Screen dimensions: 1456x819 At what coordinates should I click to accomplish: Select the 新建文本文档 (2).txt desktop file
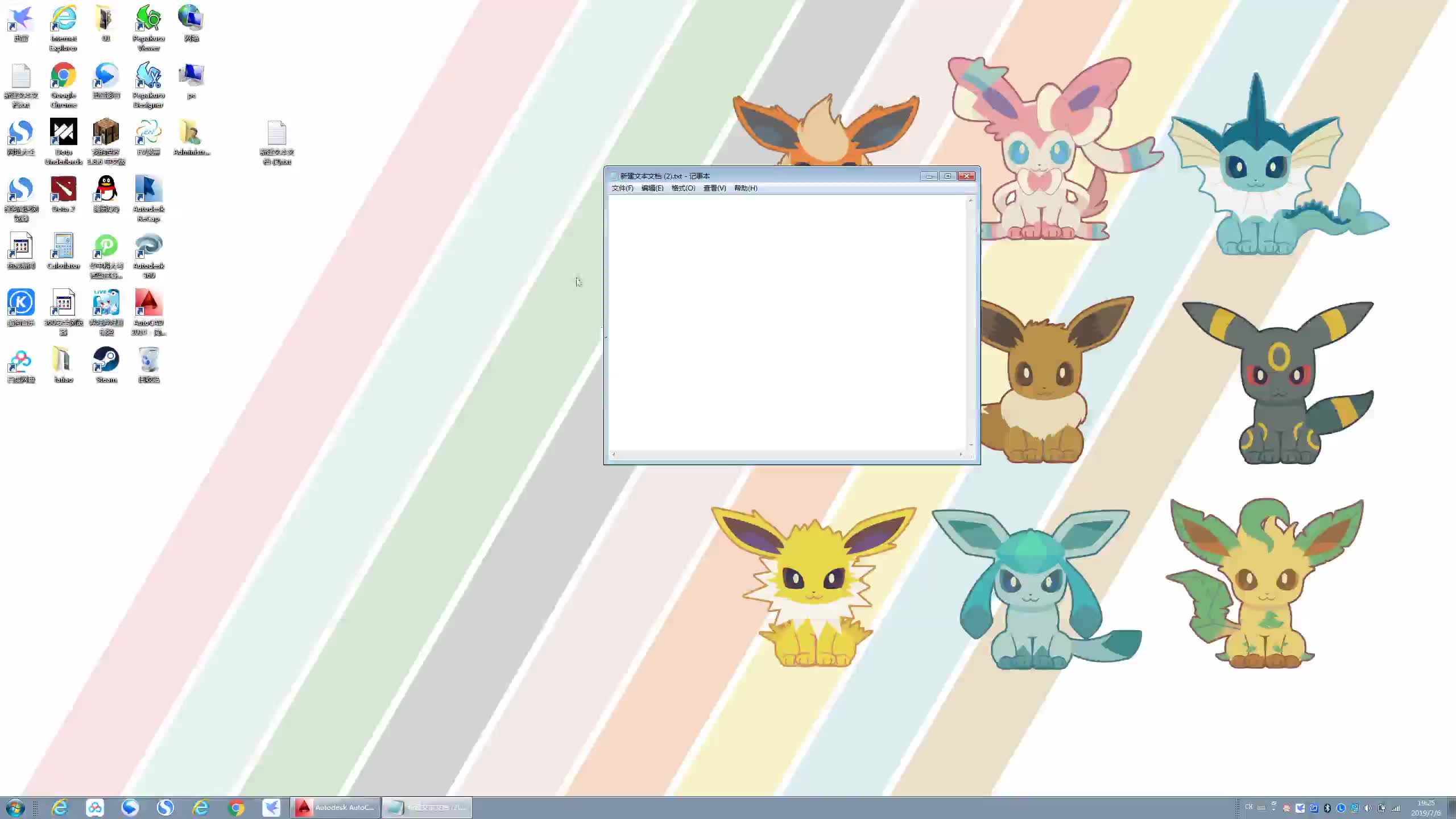[x=276, y=142]
